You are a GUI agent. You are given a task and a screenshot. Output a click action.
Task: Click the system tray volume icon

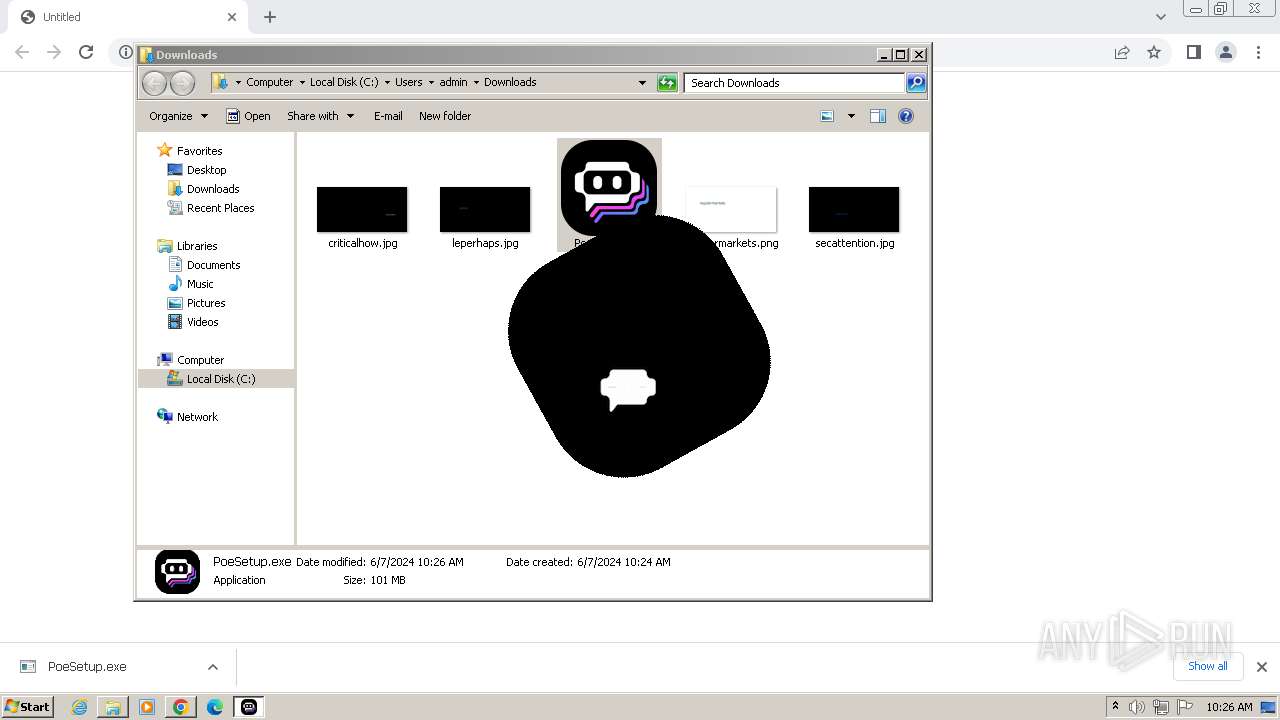point(1138,707)
